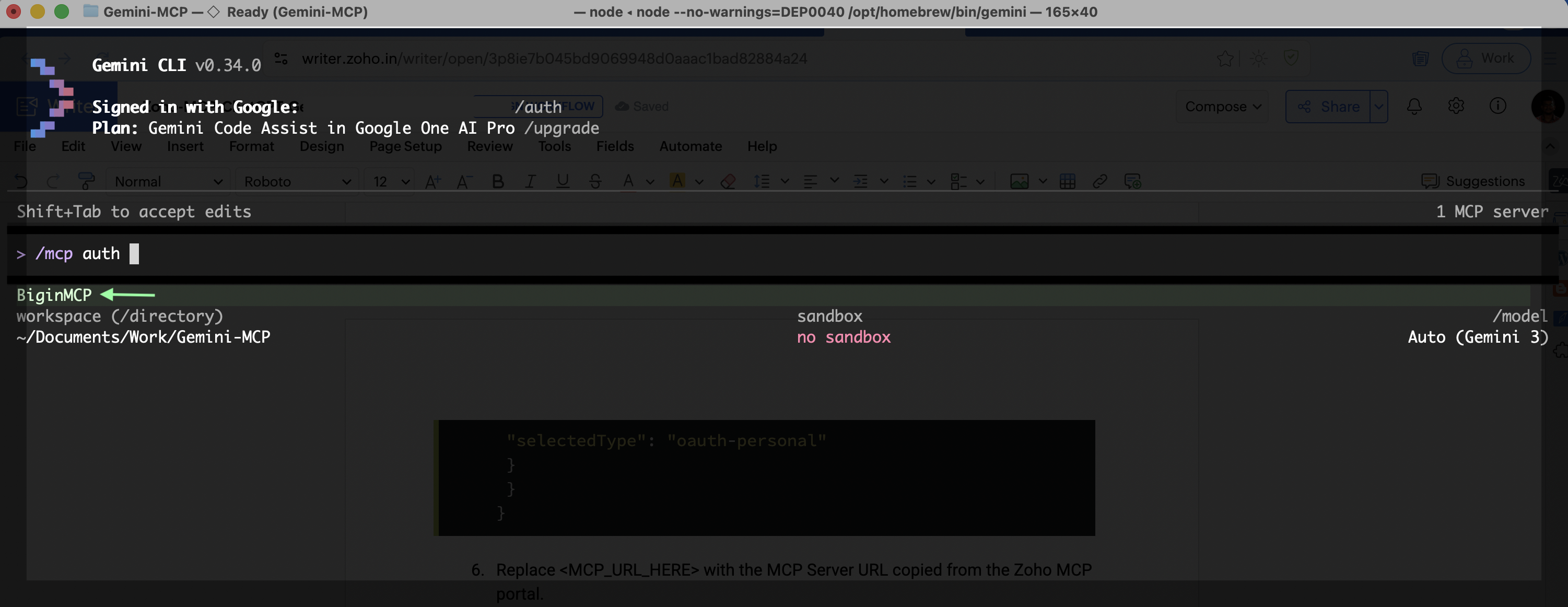The image size is (1568, 607).
Task: Select the BiginMCP autocomplete suggestion
Action: (x=54, y=295)
